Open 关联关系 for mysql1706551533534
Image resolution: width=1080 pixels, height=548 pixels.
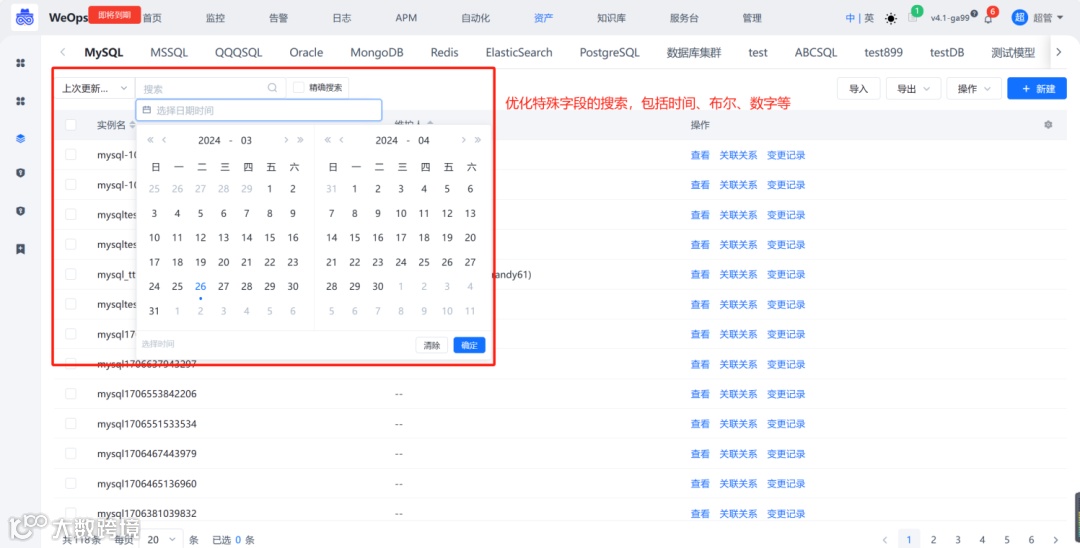click(x=738, y=423)
